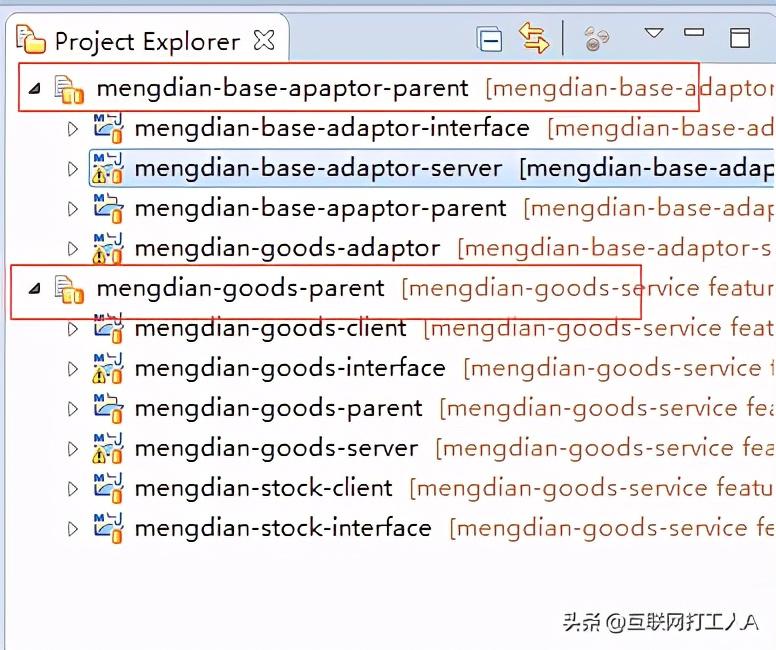Click the mengdian-goods-adaptor project icon

(107, 249)
